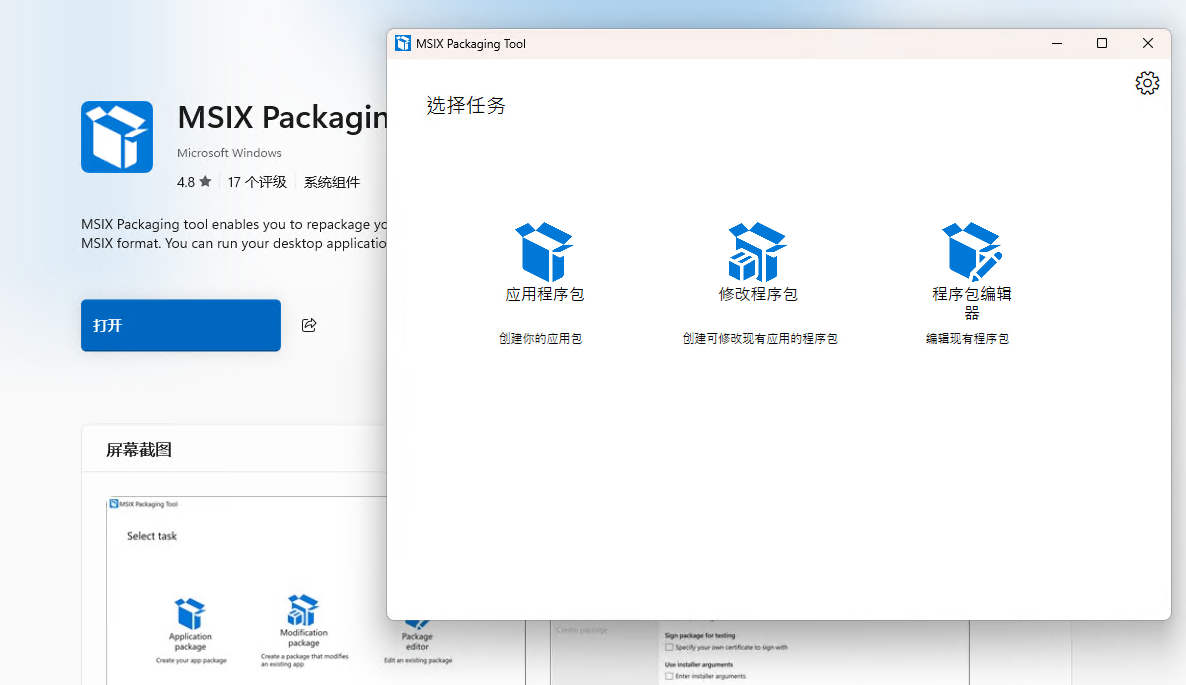Click the 打开 button in Microsoft Store
1186x685 pixels.
[181, 325]
